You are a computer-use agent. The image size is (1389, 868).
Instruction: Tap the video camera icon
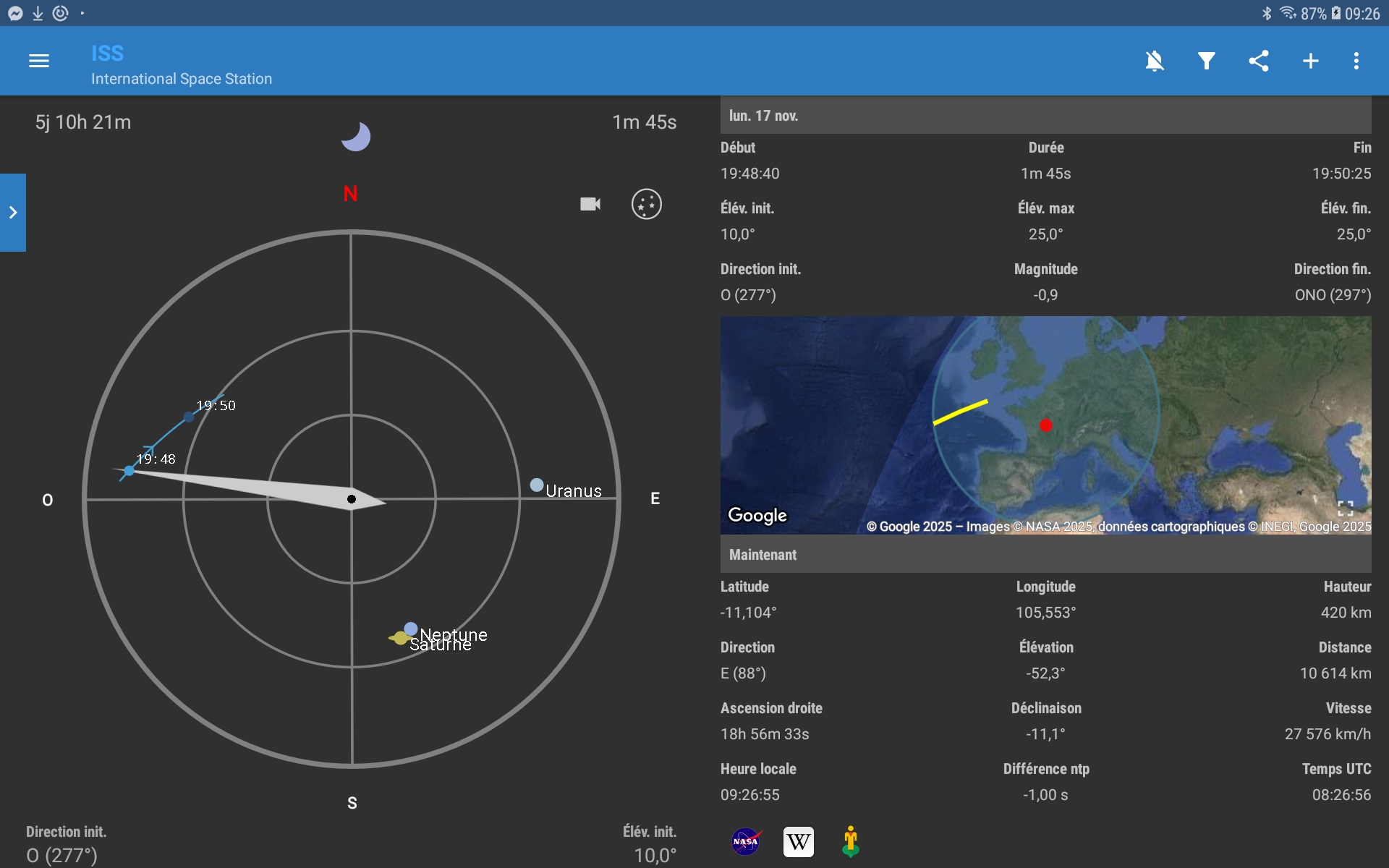[x=590, y=204]
